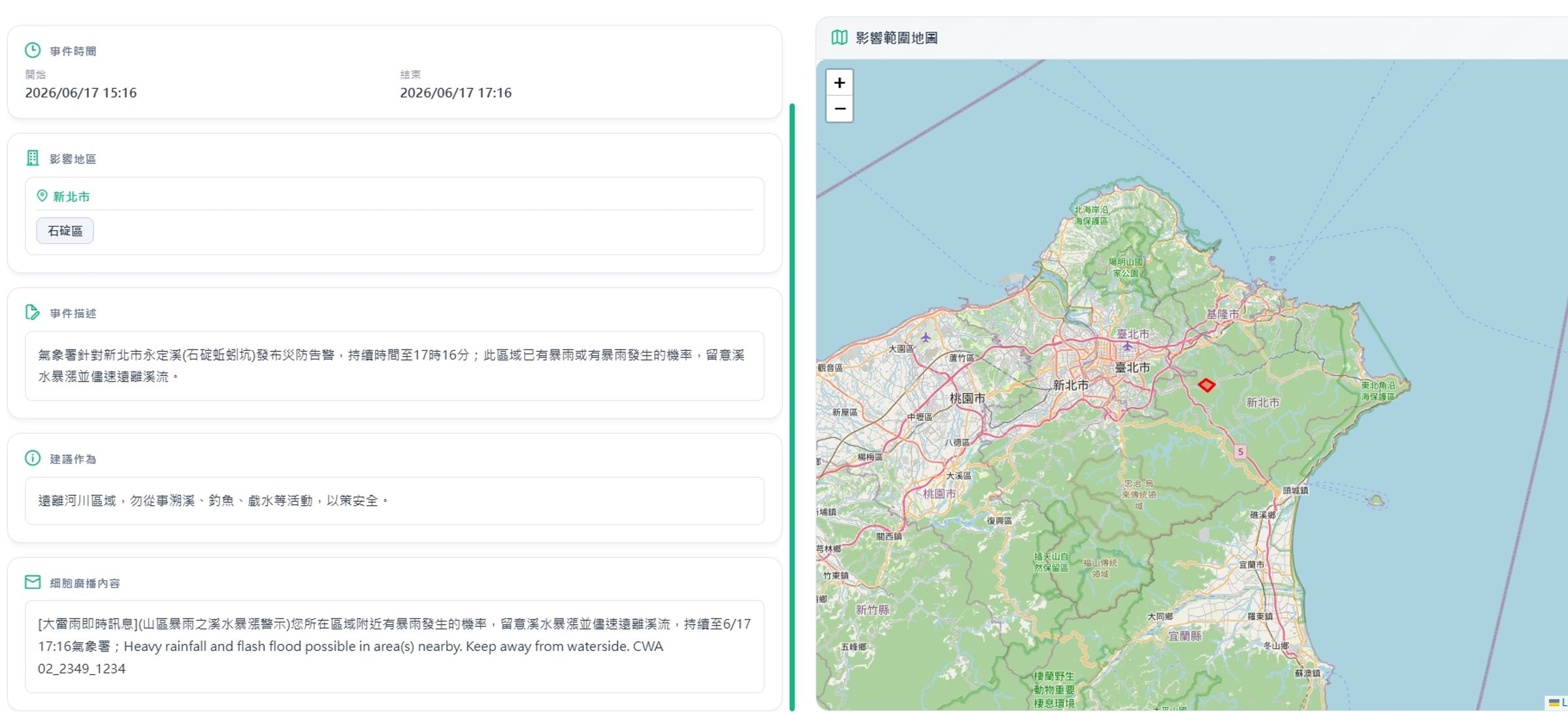Click the airport icon near 大園區
Viewport: 1568px width, 713px height.
tap(926, 337)
